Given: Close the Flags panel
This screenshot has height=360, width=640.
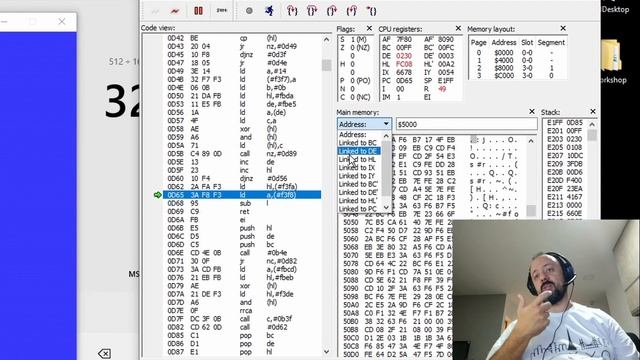Looking at the screenshot, I should coord(369,28).
